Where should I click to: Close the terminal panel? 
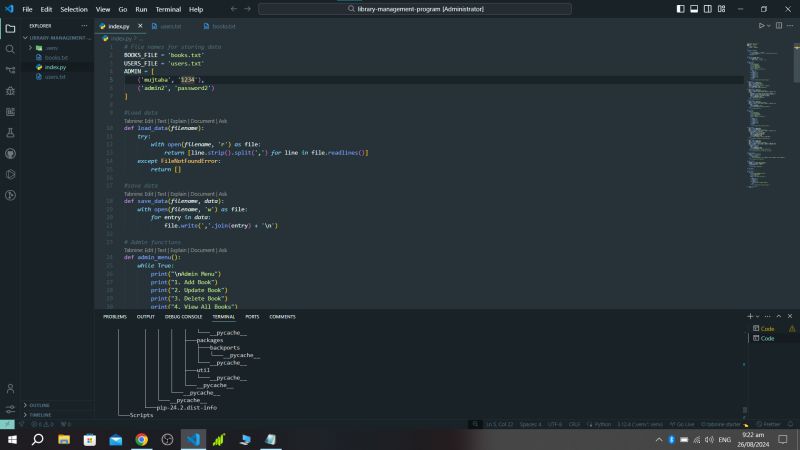click(x=790, y=316)
